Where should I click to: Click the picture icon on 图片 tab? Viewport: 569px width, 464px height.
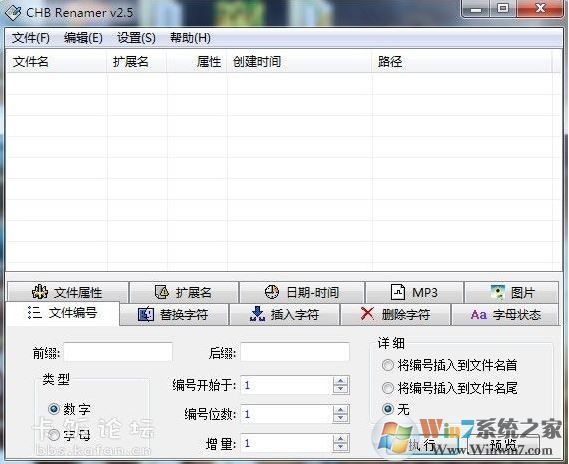click(498, 292)
